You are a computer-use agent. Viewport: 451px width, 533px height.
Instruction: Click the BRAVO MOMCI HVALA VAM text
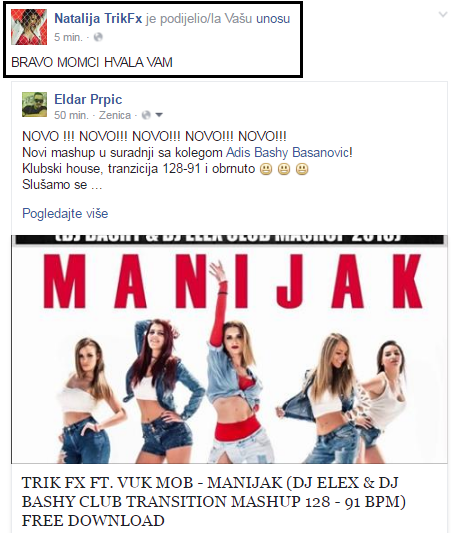[92, 62]
